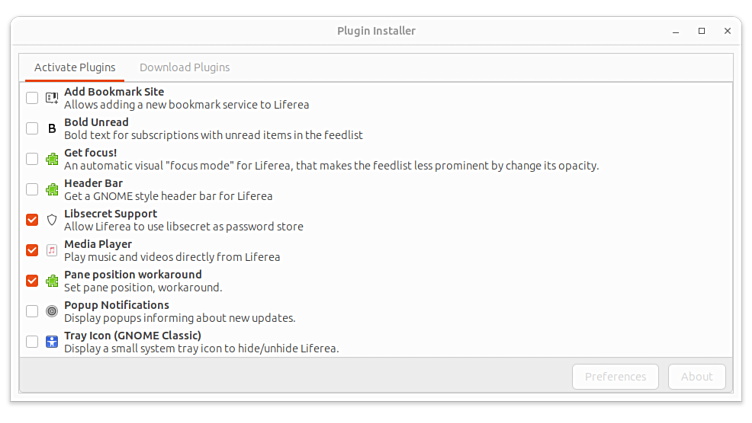This screenshot has width=752, height=423.
Task: Enable the Add Bookmark Site checkbox
Action: (x=32, y=98)
